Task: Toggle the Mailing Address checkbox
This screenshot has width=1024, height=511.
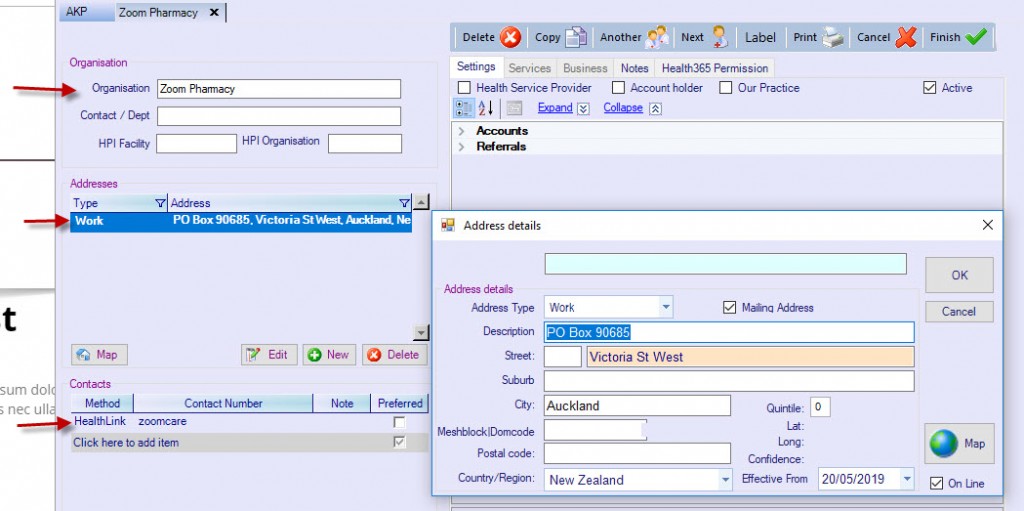Action: pyautogui.click(x=729, y=307)
